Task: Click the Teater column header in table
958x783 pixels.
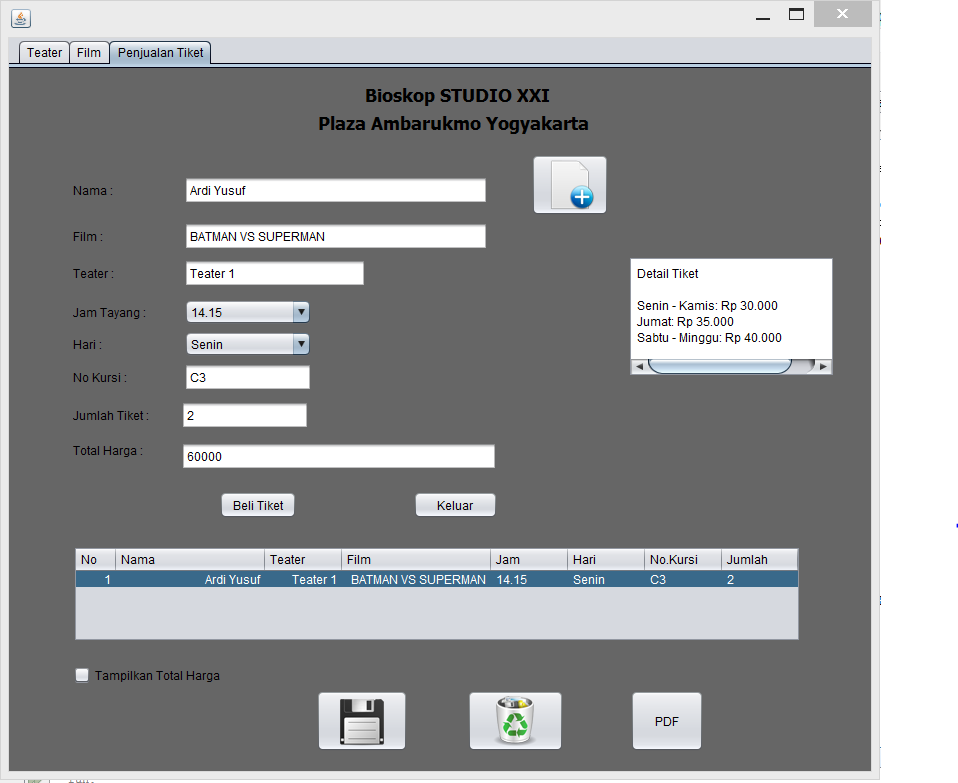Action: (302, 559)
